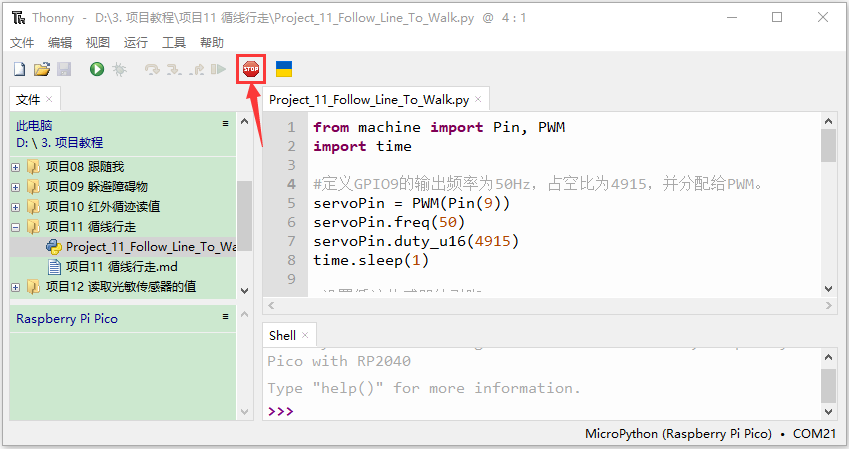This screenshot has height=449, width=849.
Task: Stop the backend with the red STOP icon
Action: coord(251,69)
